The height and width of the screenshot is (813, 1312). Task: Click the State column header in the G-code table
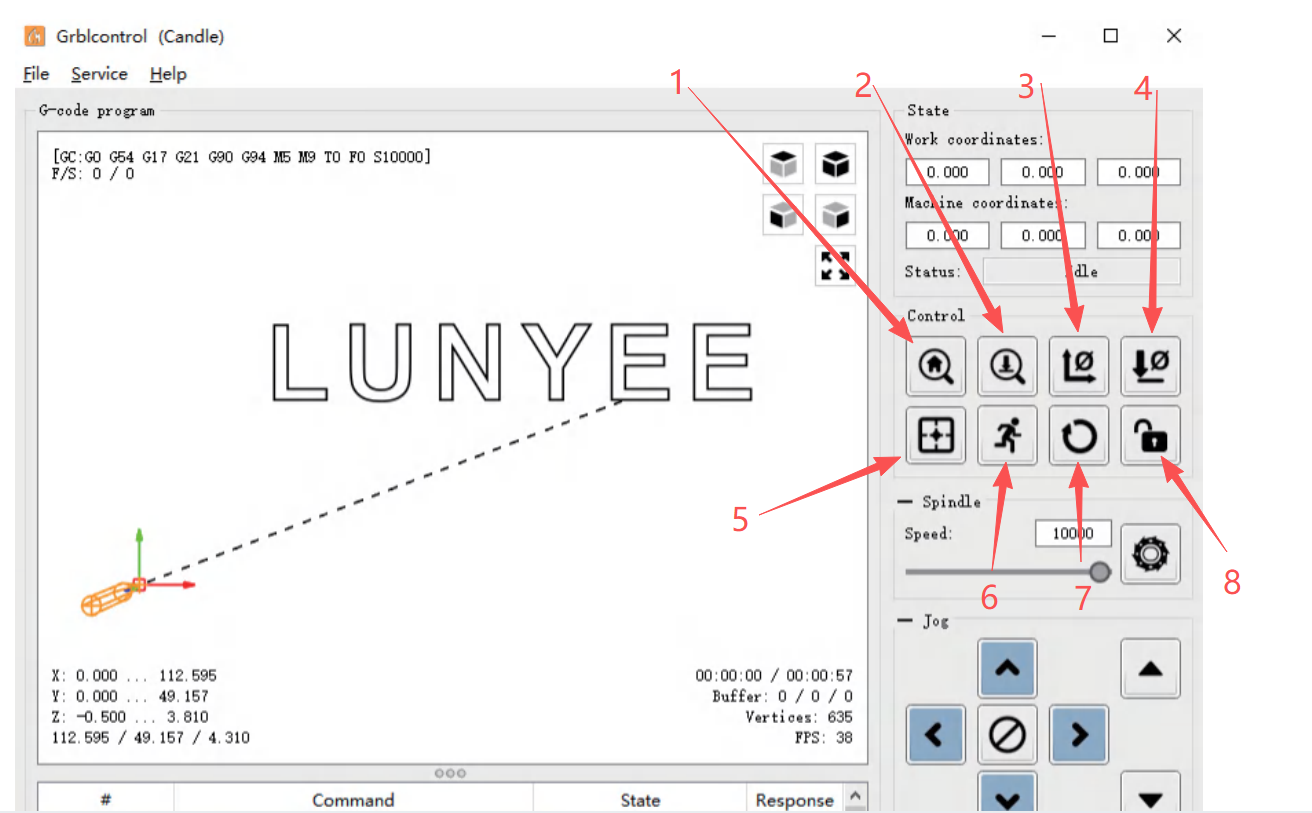coord(640,799)
